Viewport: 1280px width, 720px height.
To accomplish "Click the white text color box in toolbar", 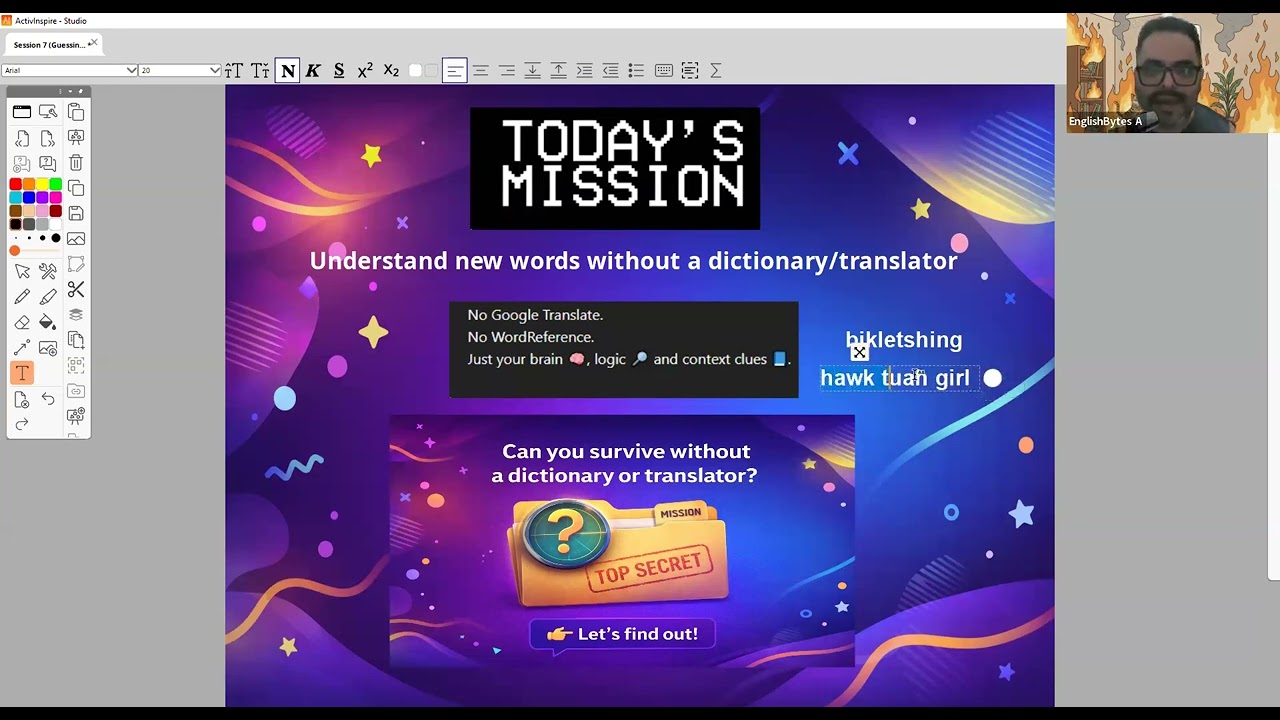I will coord(415,70).
